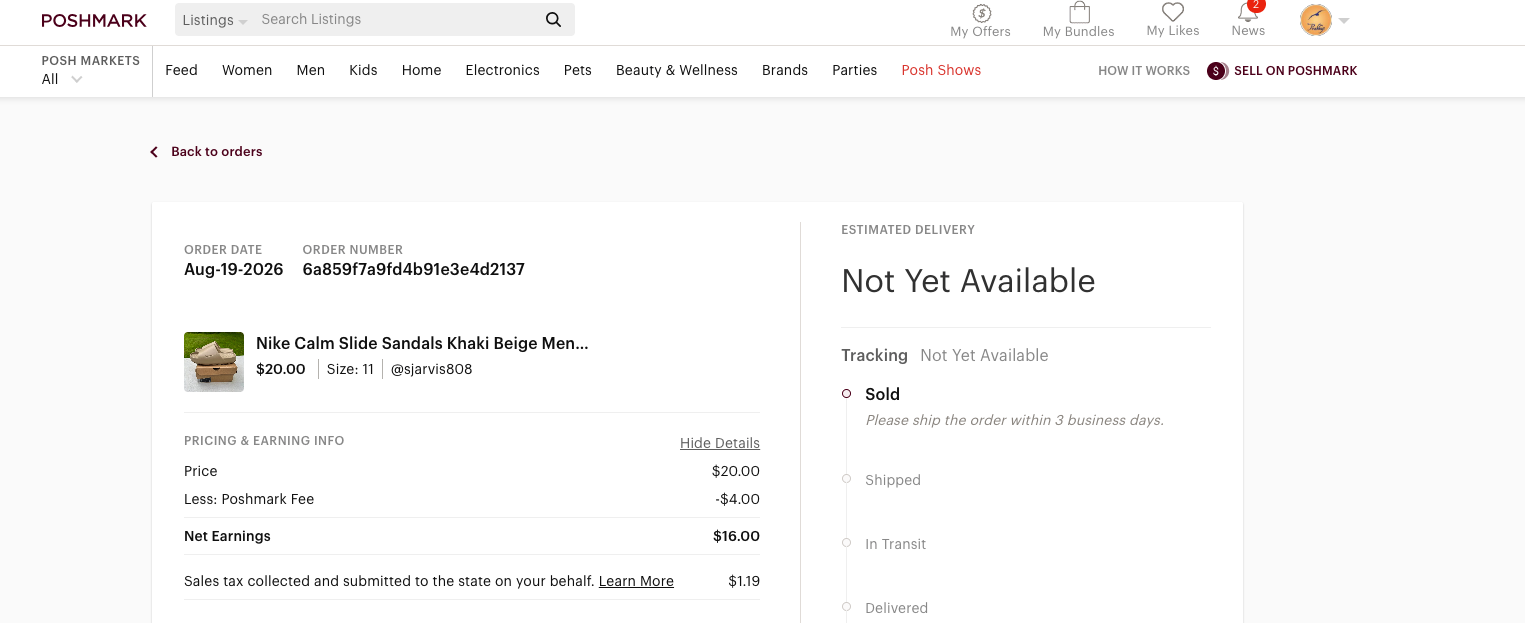This screenshot has width=1525, height=623.
Task: Click Learn More about sales tax
Action: [x=636, y=581]
